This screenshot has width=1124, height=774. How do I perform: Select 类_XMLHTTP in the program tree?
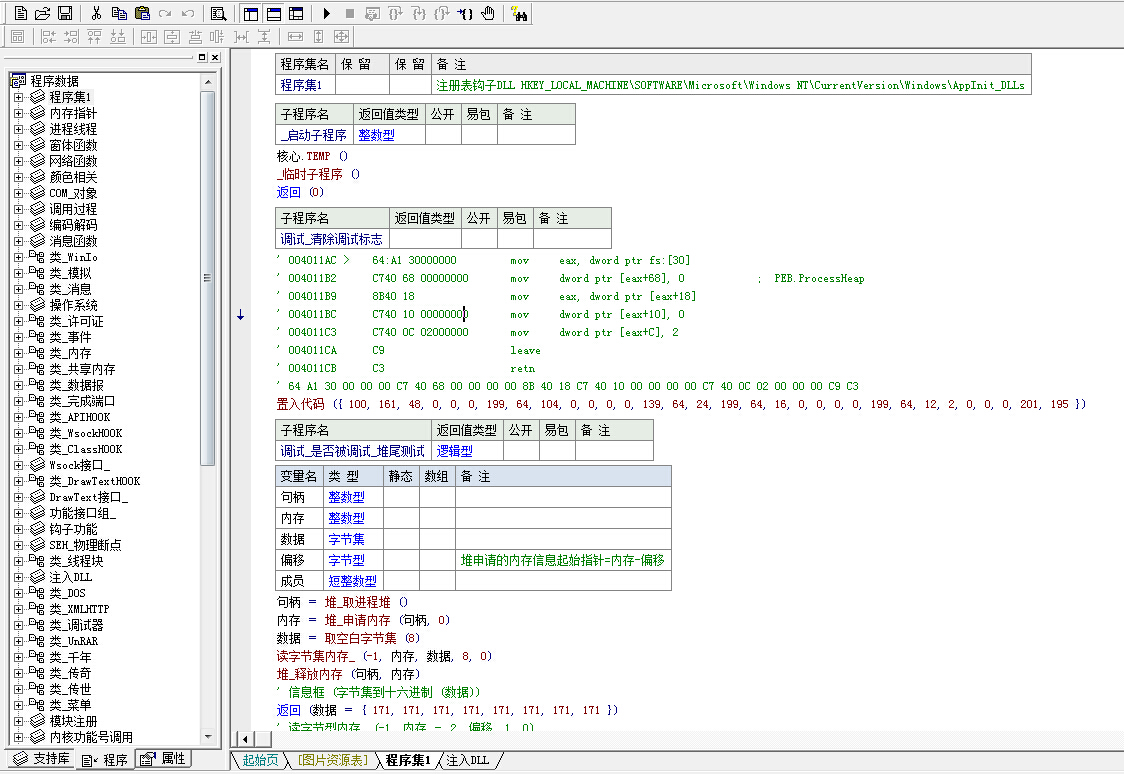click(x=79, y=609)
